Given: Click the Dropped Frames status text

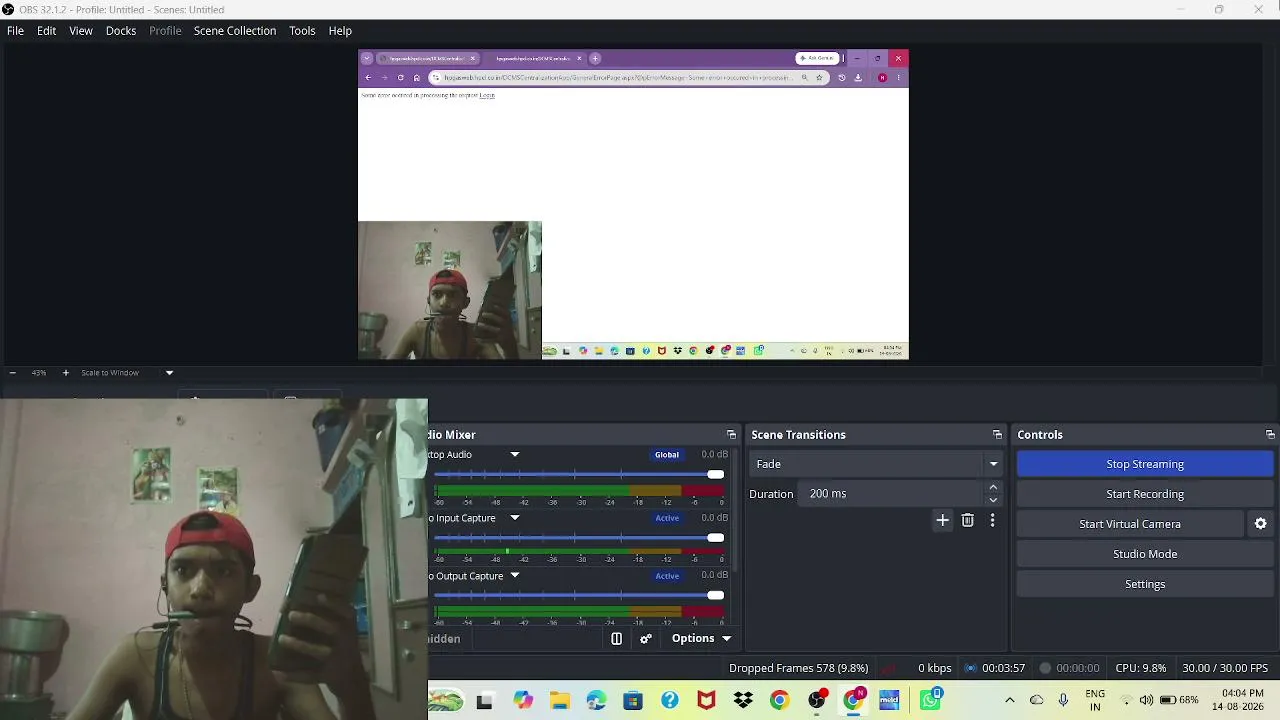Looking at the screenshot, I should tap(799, 668).
